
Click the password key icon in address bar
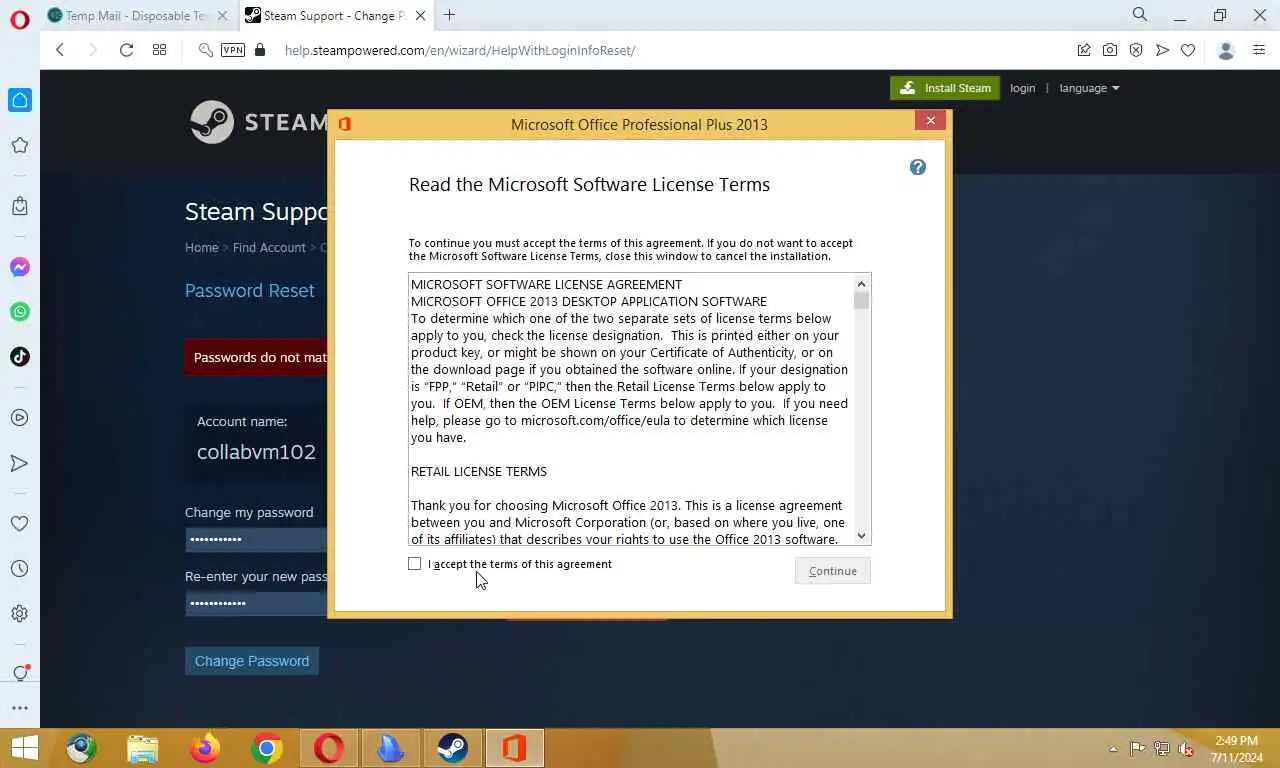(205, 50)
